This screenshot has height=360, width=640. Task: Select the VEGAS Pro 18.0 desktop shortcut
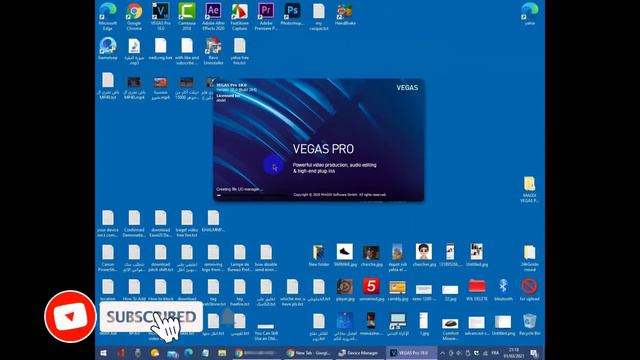pos(160,16)
